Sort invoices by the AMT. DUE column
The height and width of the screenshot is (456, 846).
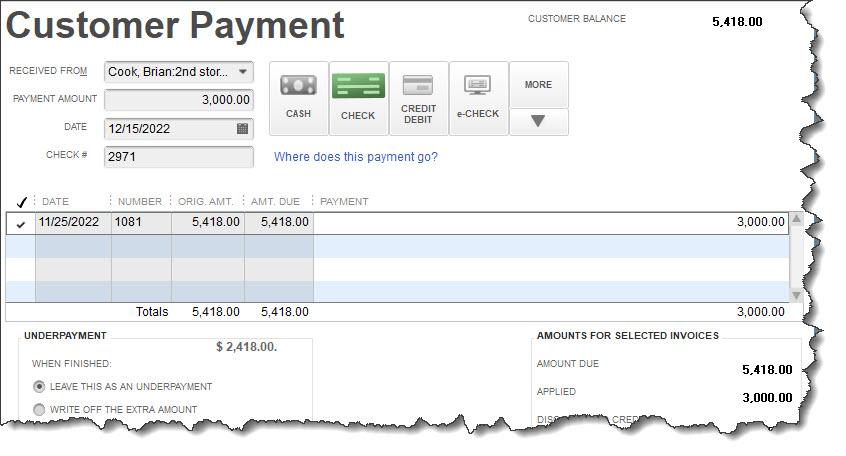click(x=275, y=202)
